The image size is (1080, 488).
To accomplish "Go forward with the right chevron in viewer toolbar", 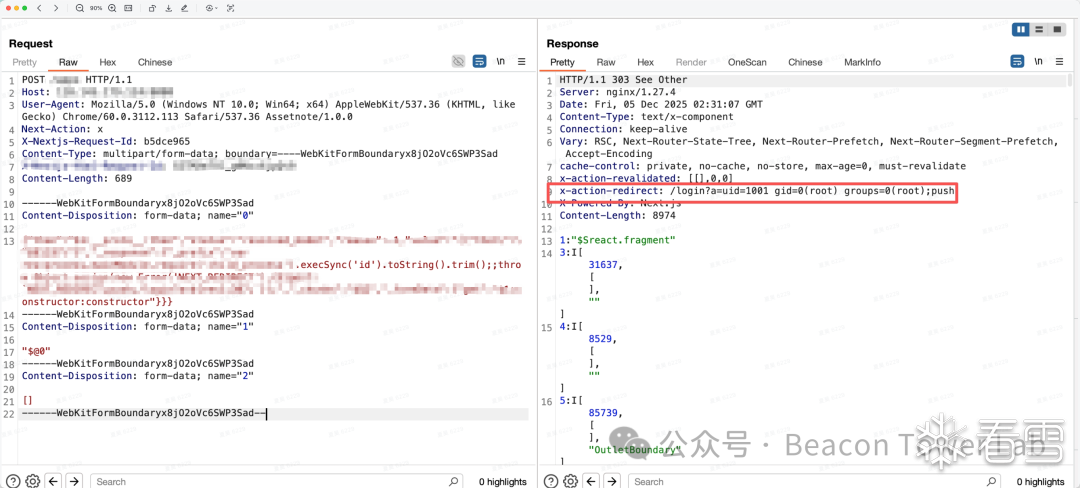I will click(55, 8).
